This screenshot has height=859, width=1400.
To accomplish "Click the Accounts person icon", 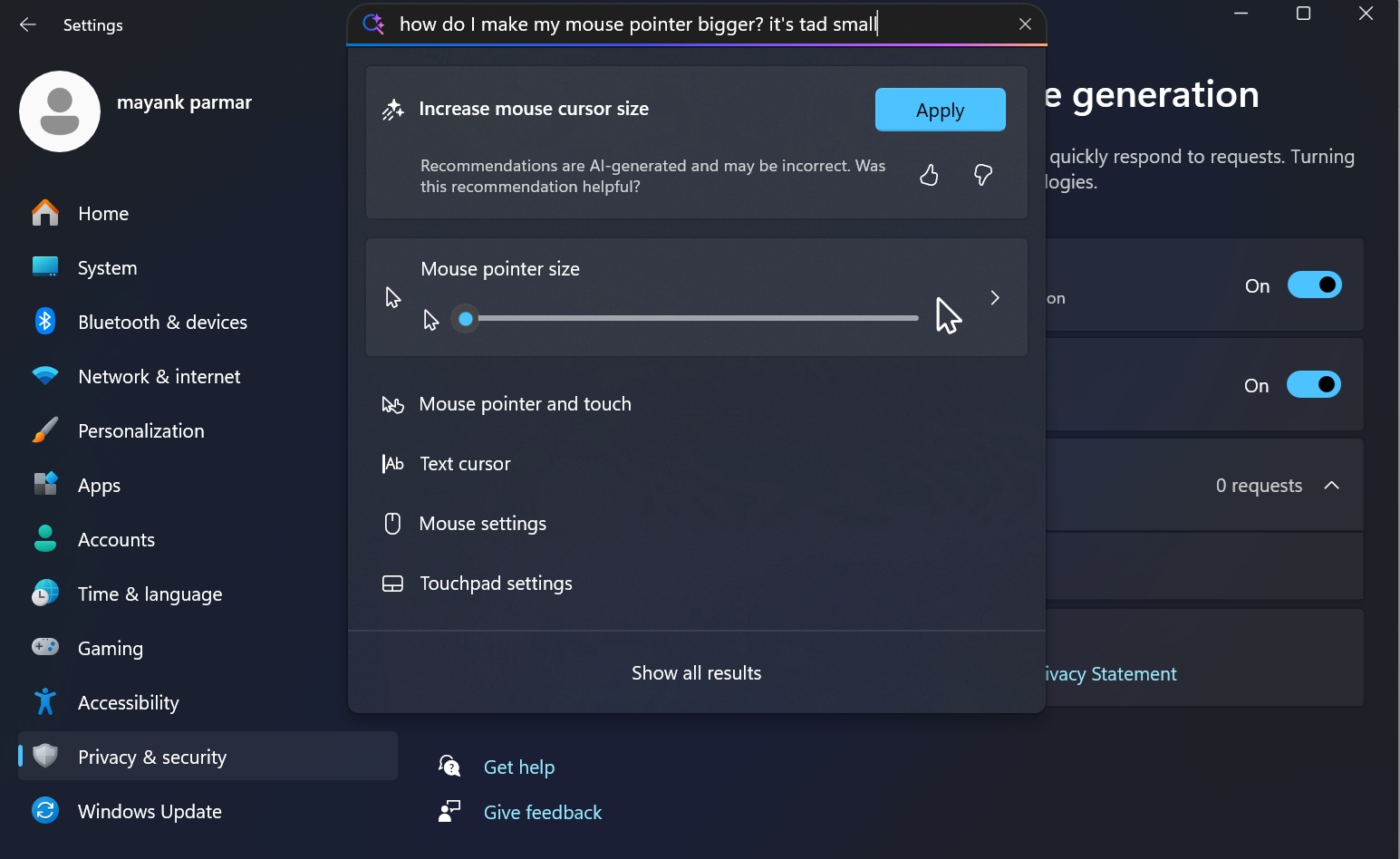I will (x=45, y=539).
